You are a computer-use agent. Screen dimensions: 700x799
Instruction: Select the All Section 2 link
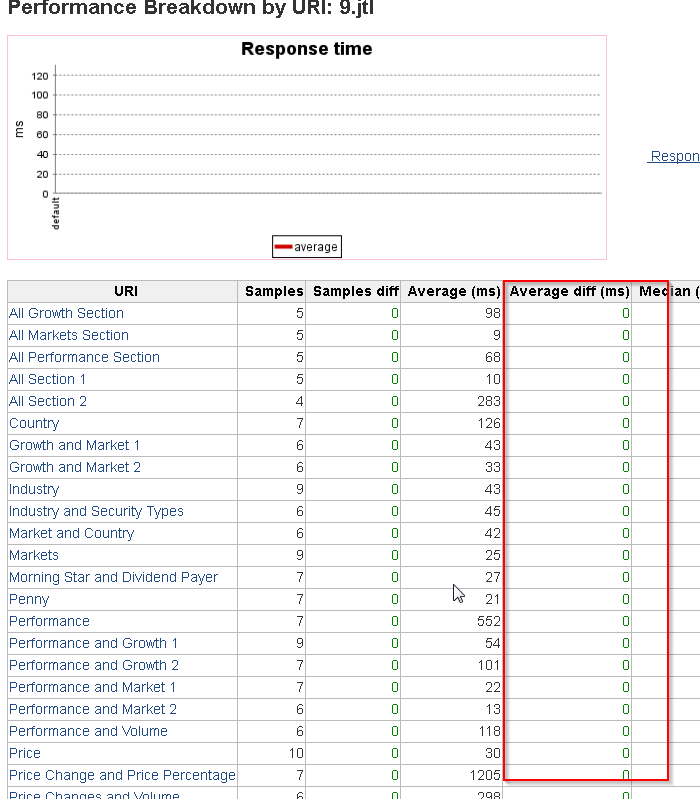(x=47, y=401)
